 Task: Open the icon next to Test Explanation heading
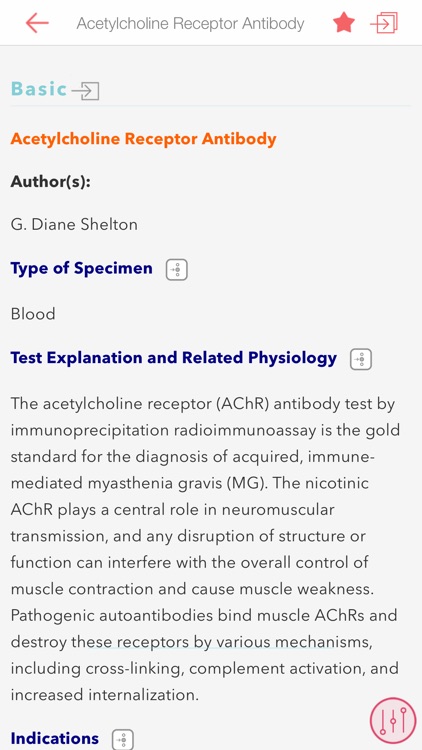pos(361,359)
